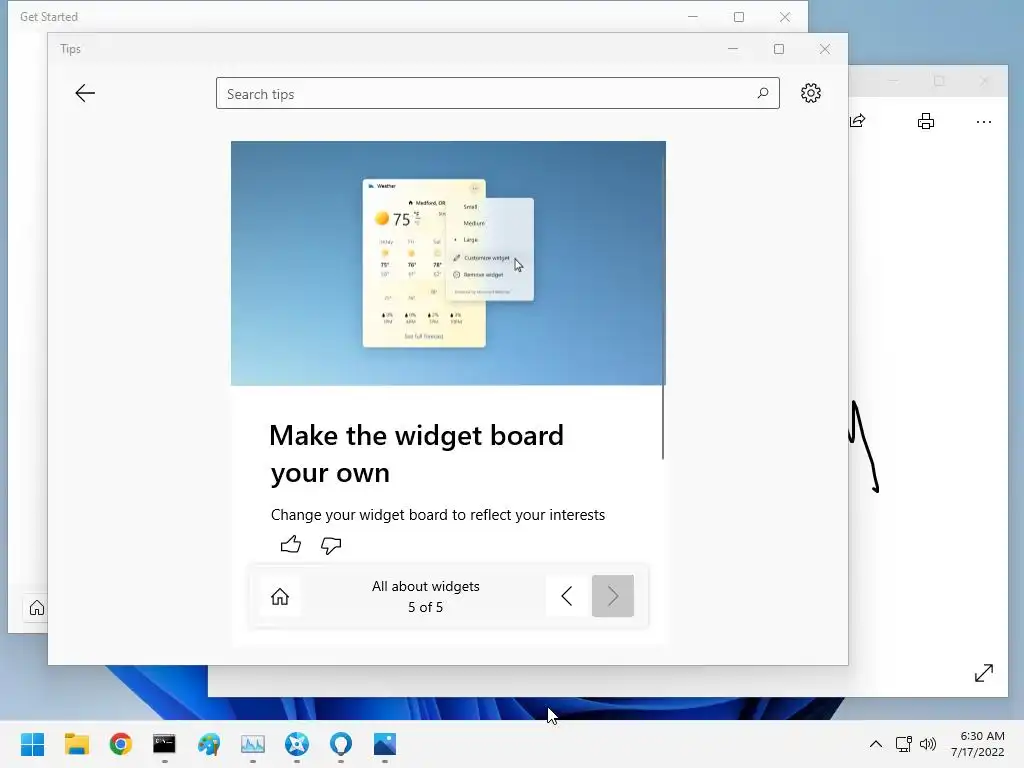Click the '5 of 5' page indicator

pos(426,607)
